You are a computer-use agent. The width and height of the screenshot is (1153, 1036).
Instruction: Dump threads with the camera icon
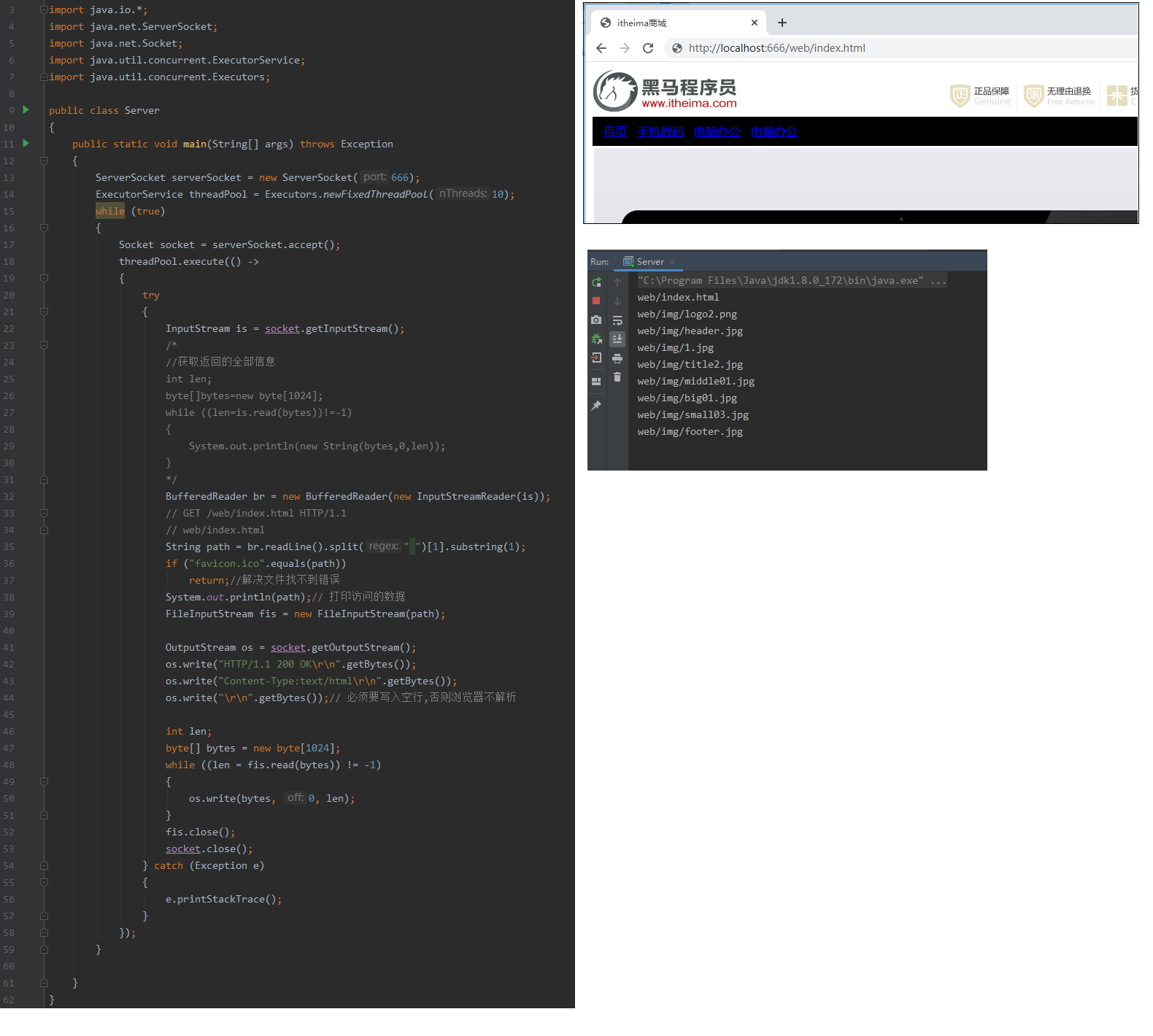[x=596, y=320]
